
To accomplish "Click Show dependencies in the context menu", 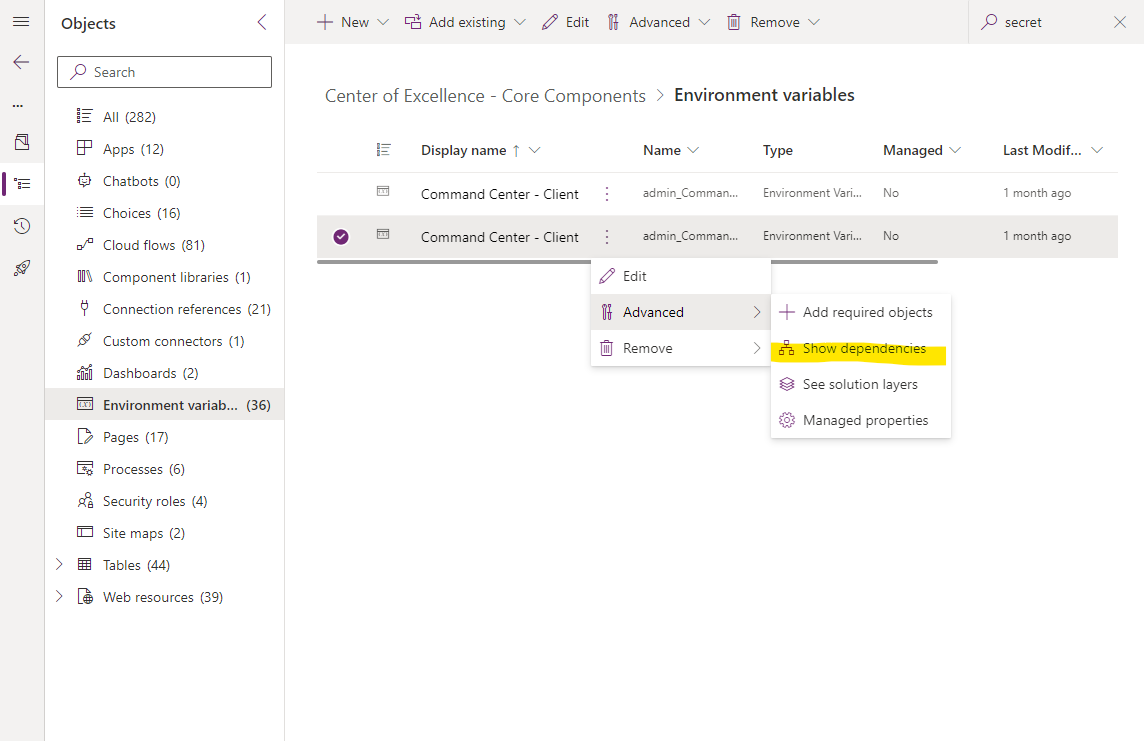I will click(866, 348).
